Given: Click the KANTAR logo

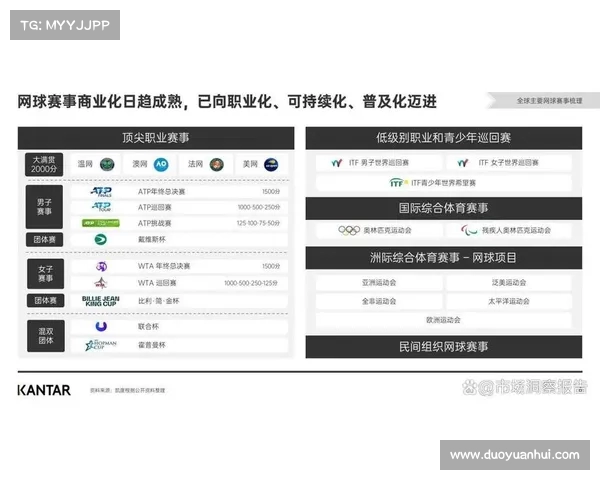Looking at the screenshot, I should point(44,390).
